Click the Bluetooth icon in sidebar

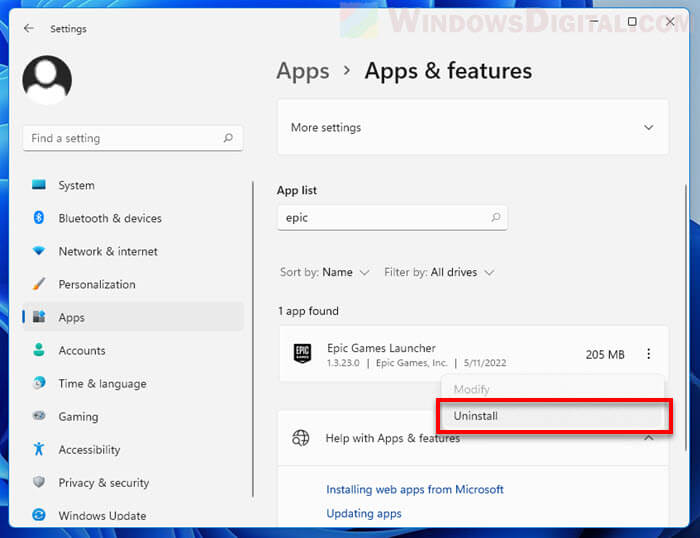click(x=39, y=217)
